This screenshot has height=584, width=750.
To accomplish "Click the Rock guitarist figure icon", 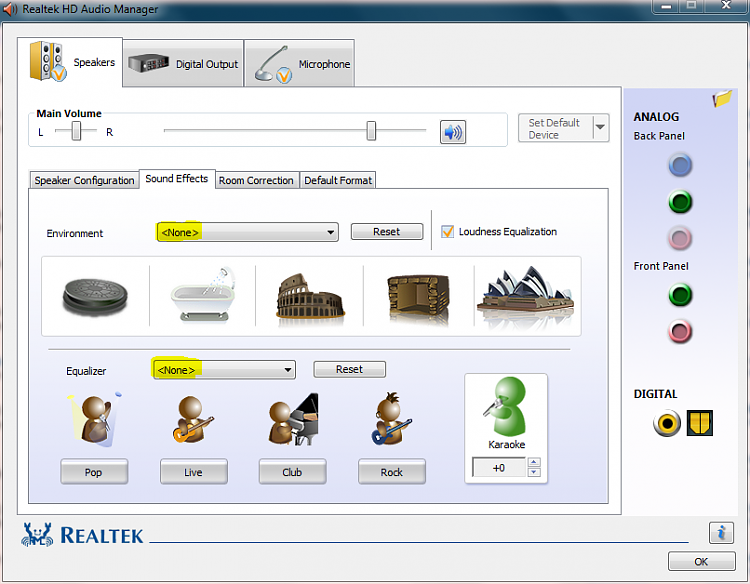I will pos(391,419).
